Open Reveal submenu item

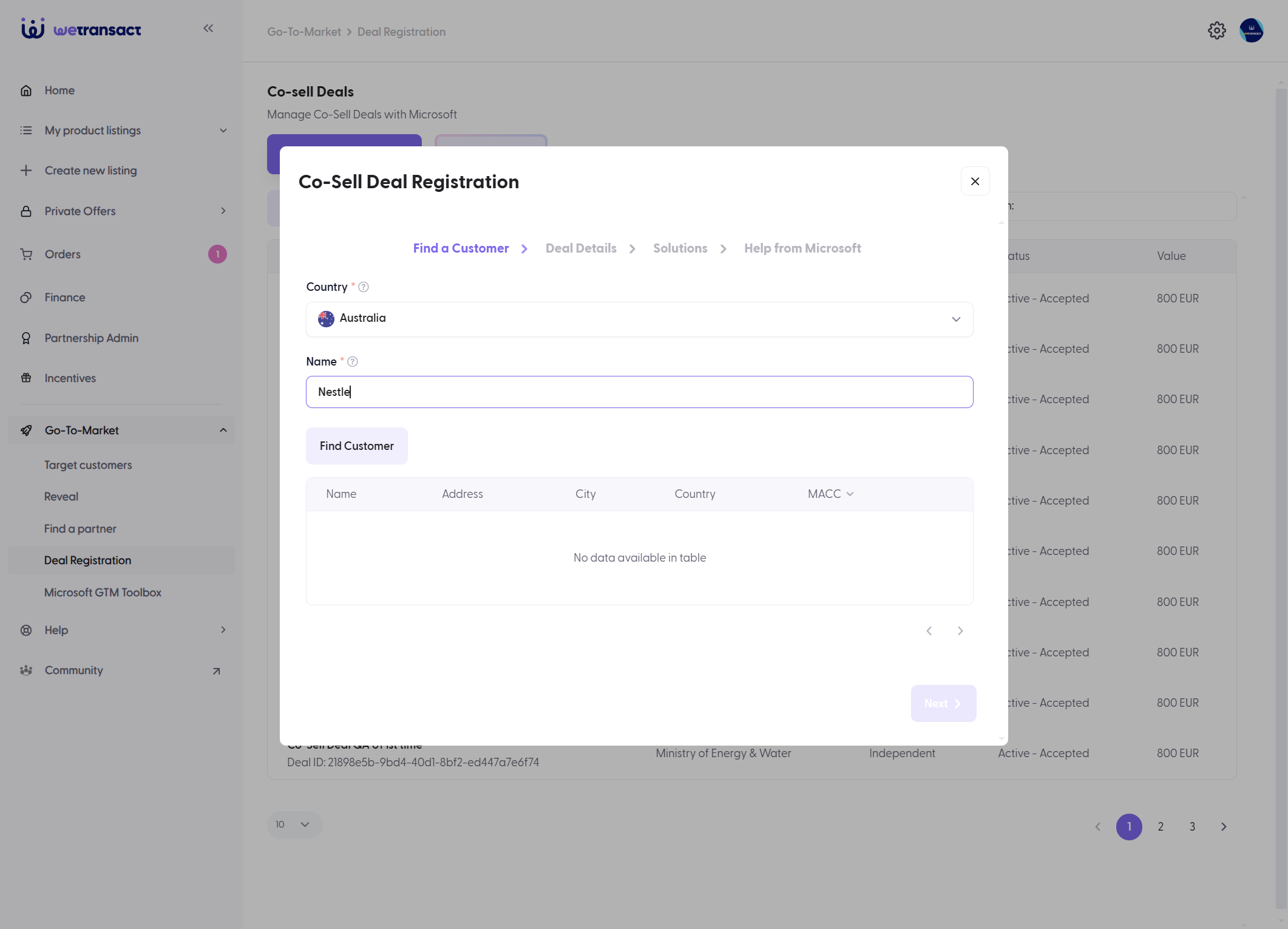pyautogui.click(x=61, y=497)
